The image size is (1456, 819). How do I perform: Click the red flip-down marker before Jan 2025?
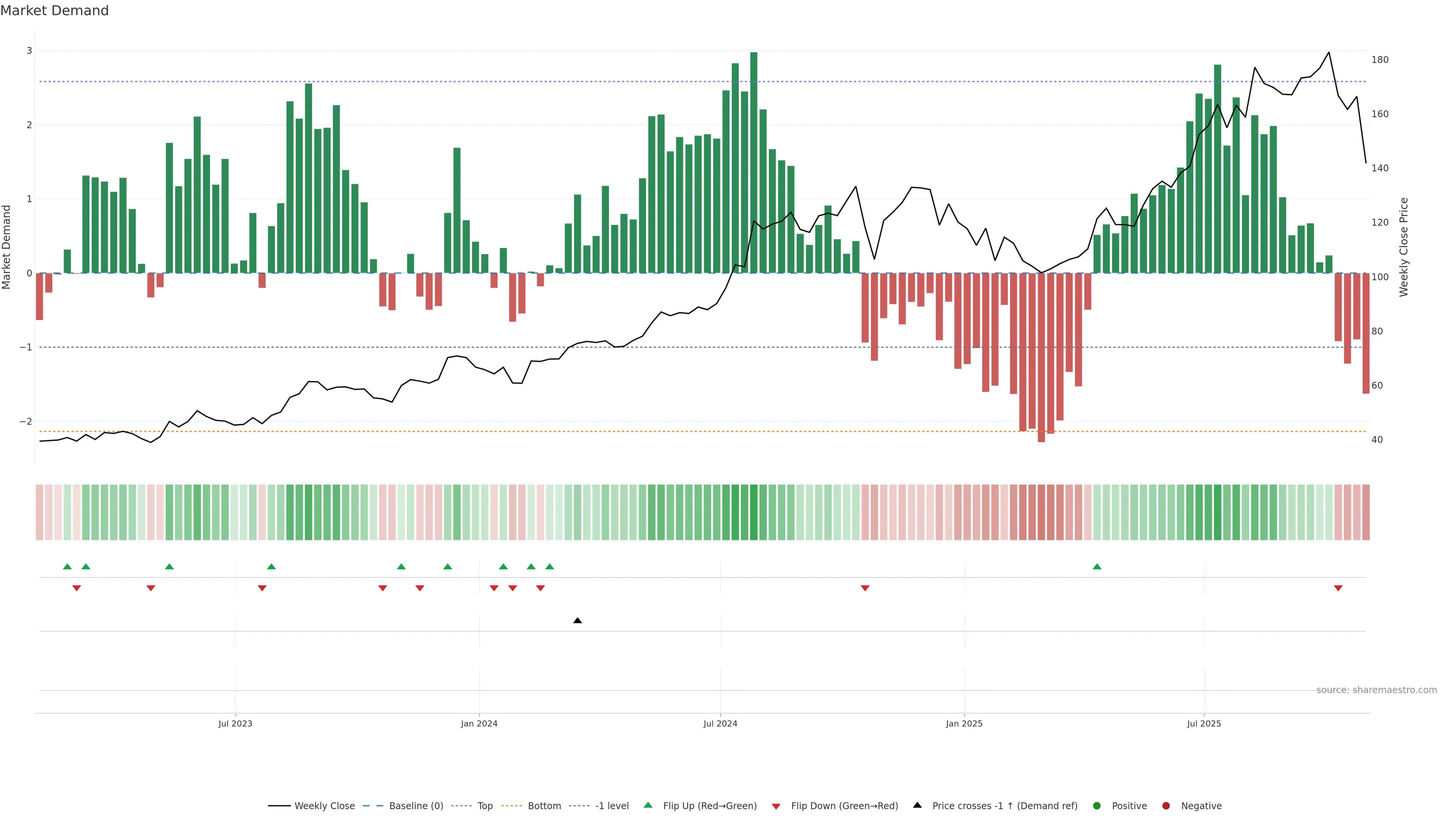[x=865, y=588]
